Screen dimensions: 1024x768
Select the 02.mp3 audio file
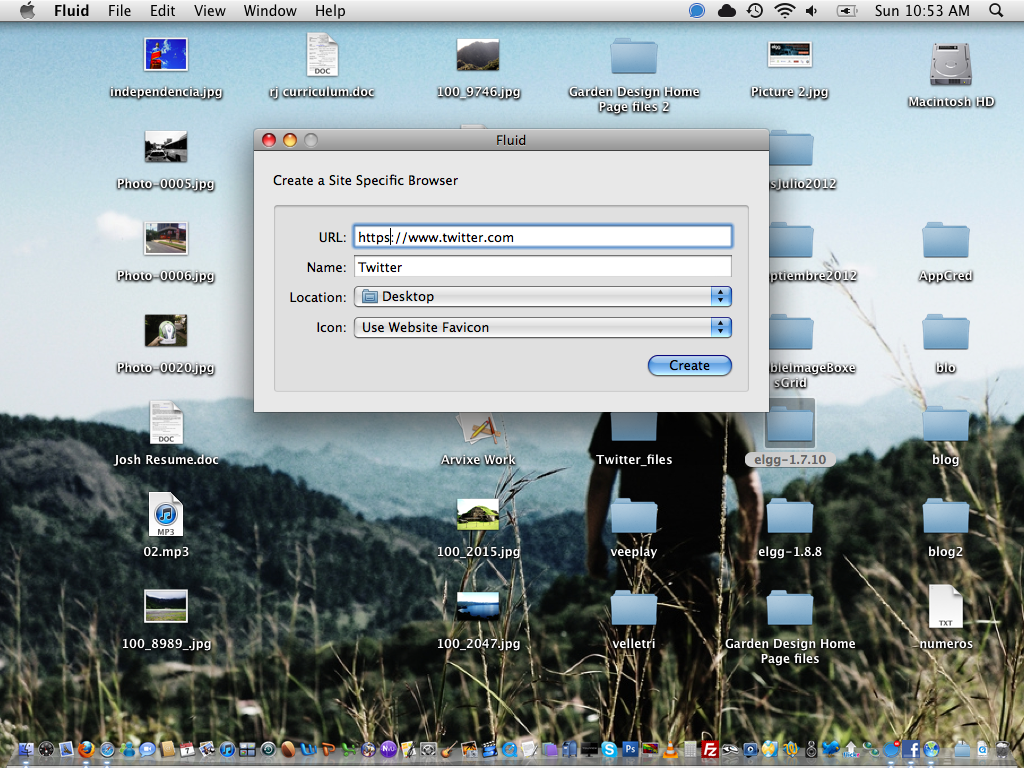tap(166, 515)
